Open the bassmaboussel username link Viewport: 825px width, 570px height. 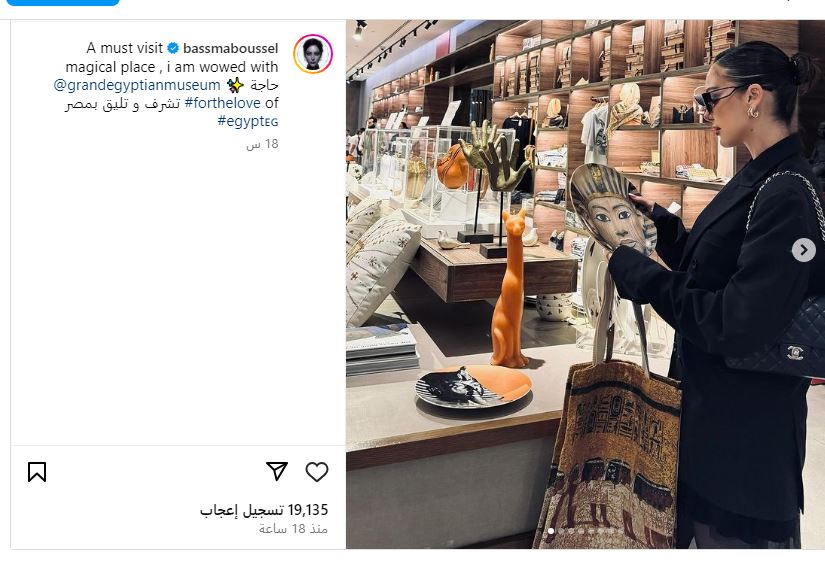[230, 48]
